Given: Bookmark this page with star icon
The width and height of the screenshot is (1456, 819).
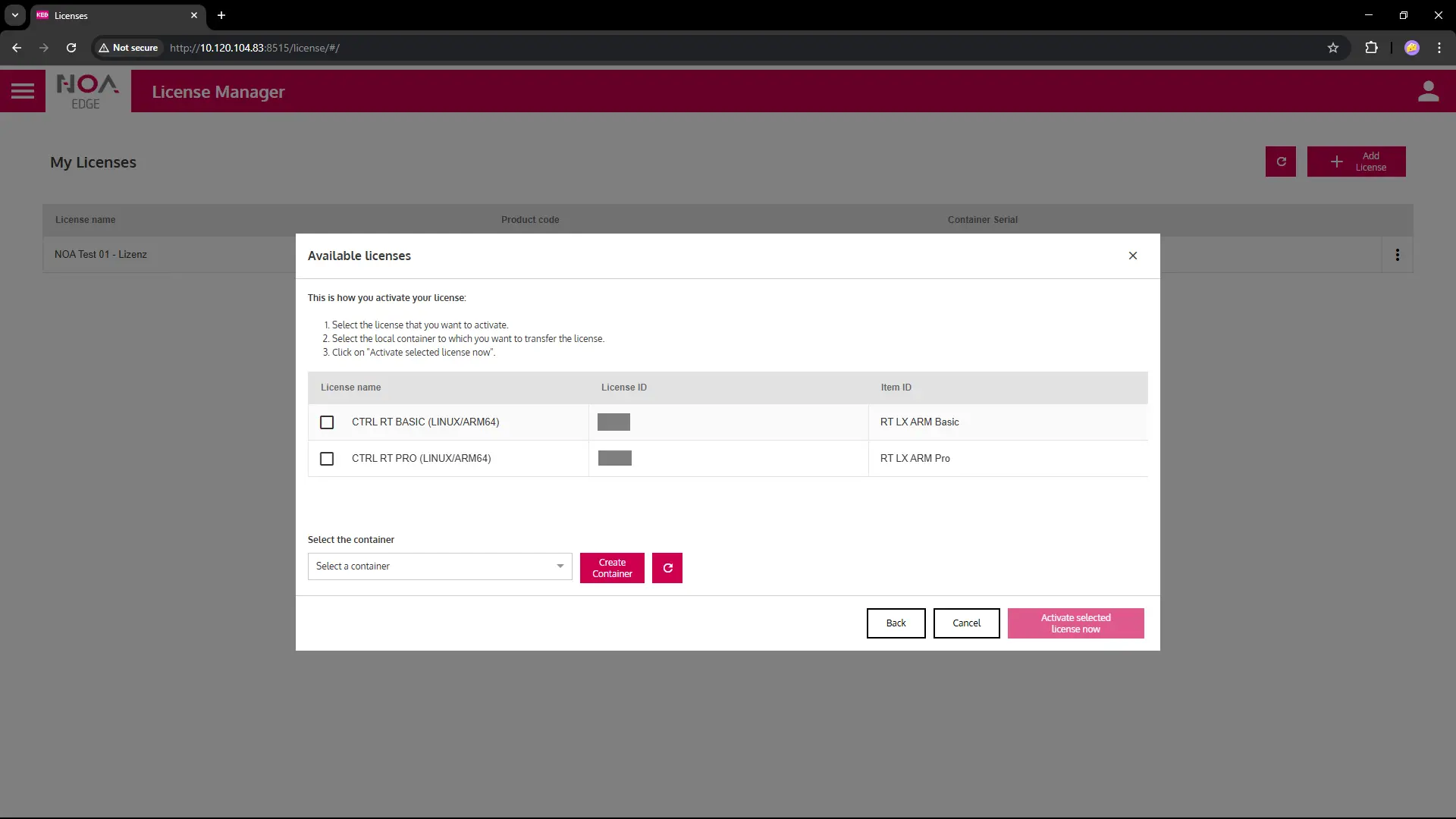Looking at the screenshot, I should click(1333, 48).
